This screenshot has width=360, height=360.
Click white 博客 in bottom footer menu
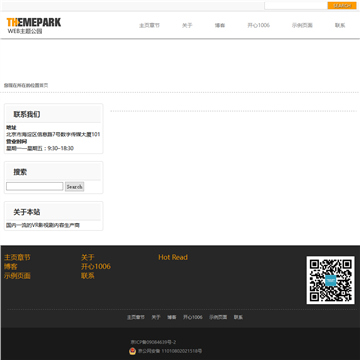click(x=172, y=317)
